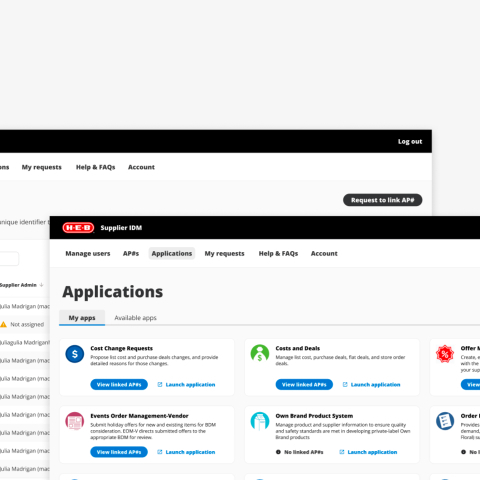
Task: Click the red percent offer icon
Action: [x=445, y=354]
